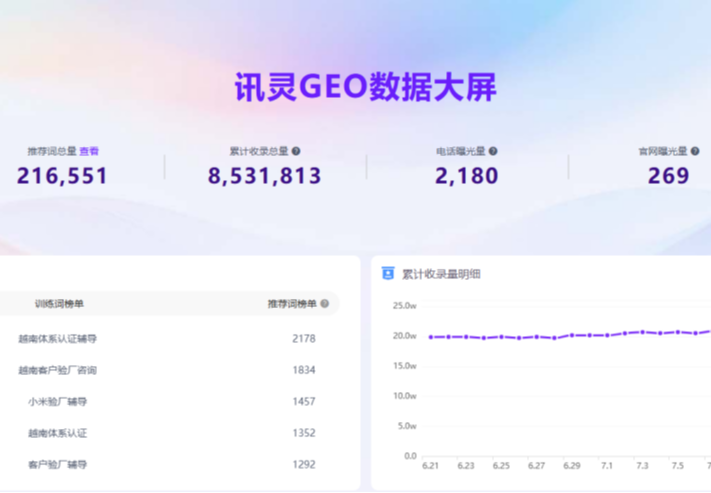
Task: Click the chart data point at 6.29
Action: 572,335
